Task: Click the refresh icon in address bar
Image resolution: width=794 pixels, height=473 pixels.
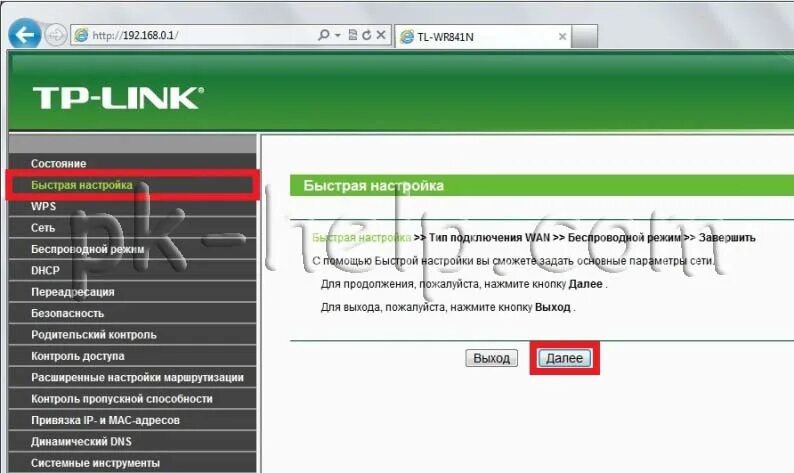Action: pyautogui.click(x=367, y=35)
